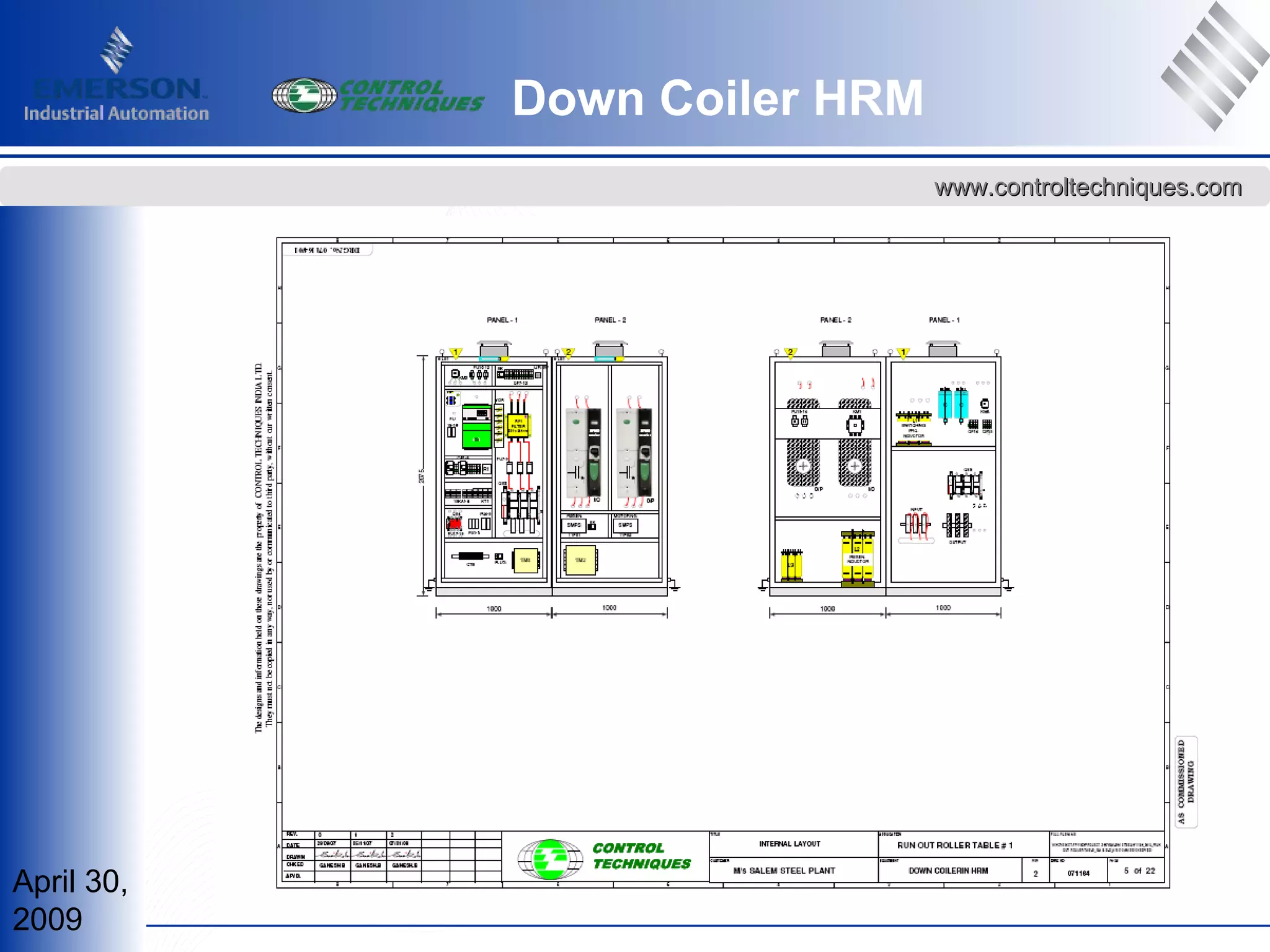Click the red component in lower-left of front Panel 1
Image resolution: width=1270 pixels, height=952 pixels.
[454, 524]
